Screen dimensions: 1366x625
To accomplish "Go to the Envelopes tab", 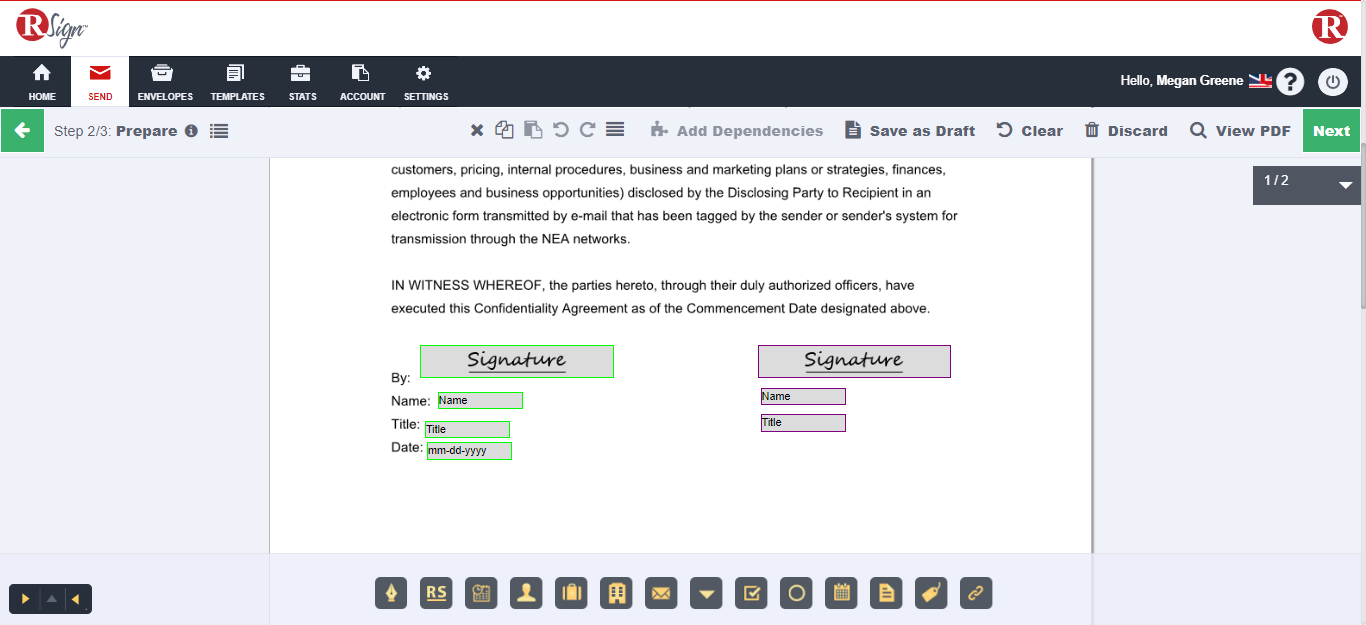I will 165,82.
